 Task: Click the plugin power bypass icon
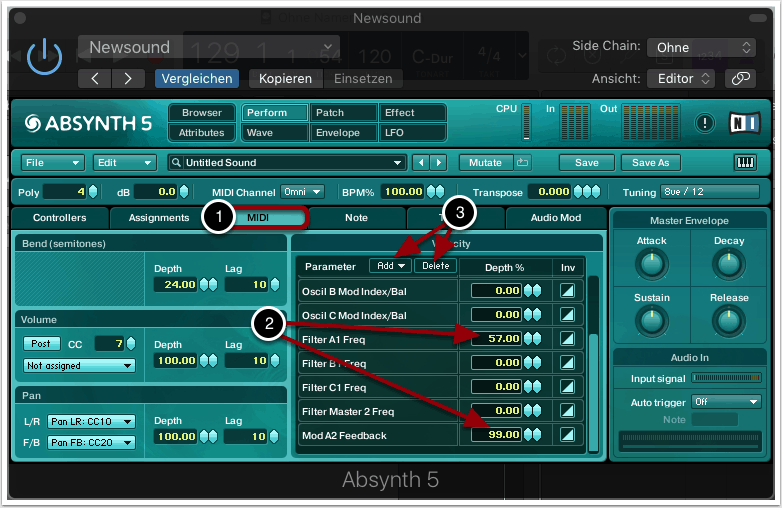coord(44,58)
